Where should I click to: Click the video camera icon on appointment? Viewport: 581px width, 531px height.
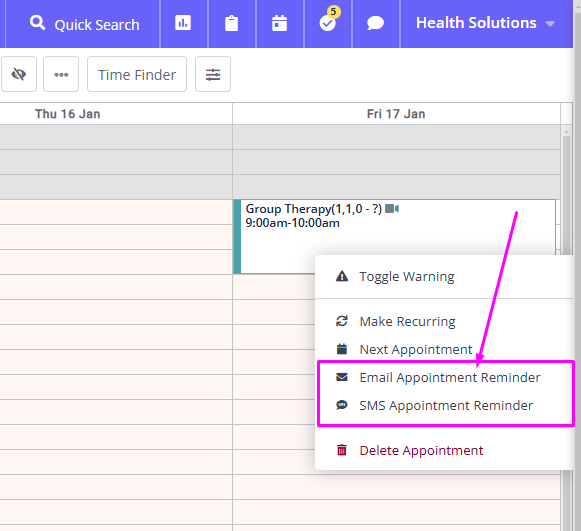tap(392, 209)
